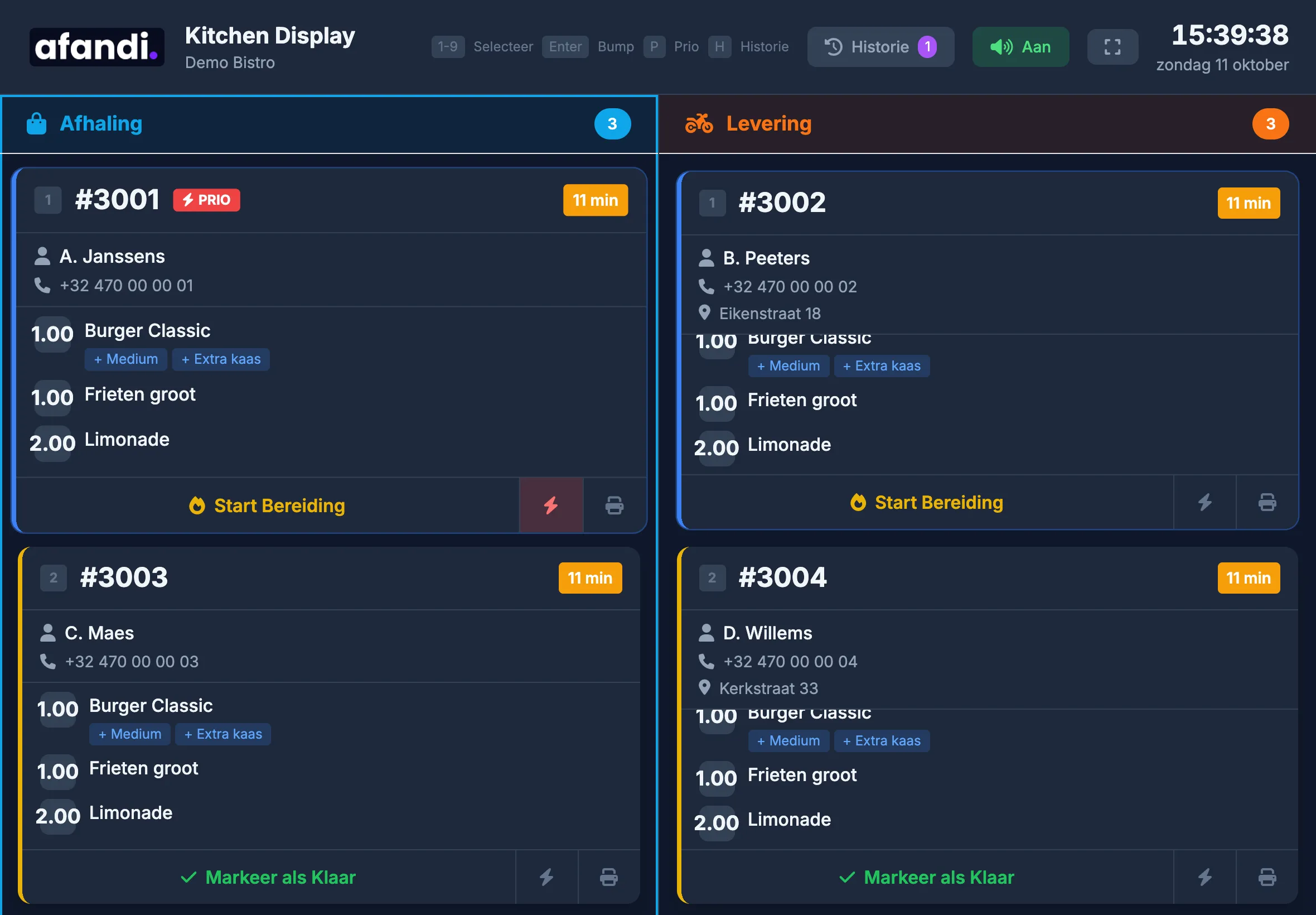This screenshot has width=1316, height=915.
Task: Print ticket for order #3004
Action: pos(1267,877)
